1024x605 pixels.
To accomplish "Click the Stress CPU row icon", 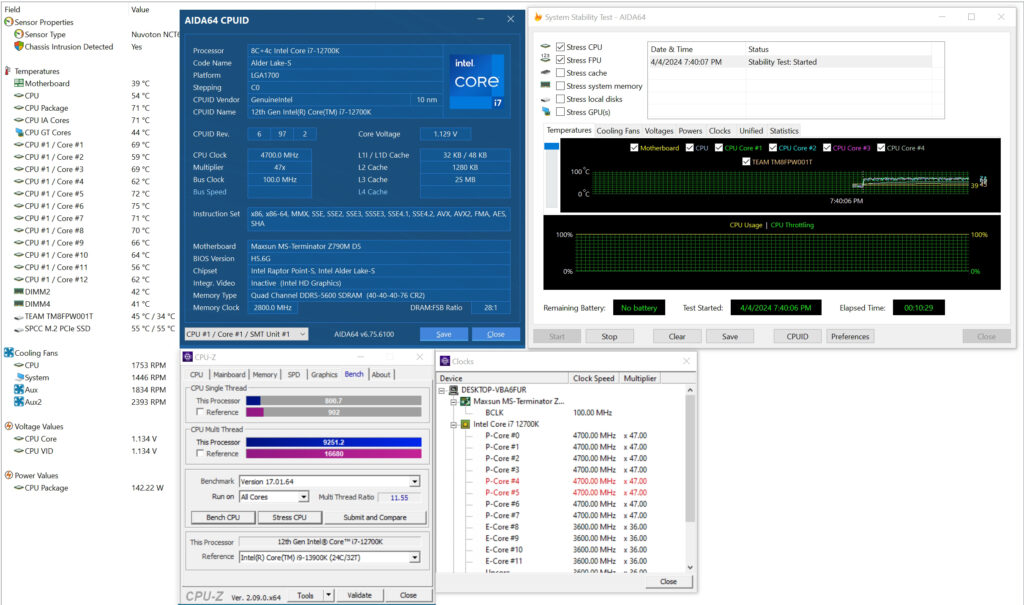I will tap(546, 46).
